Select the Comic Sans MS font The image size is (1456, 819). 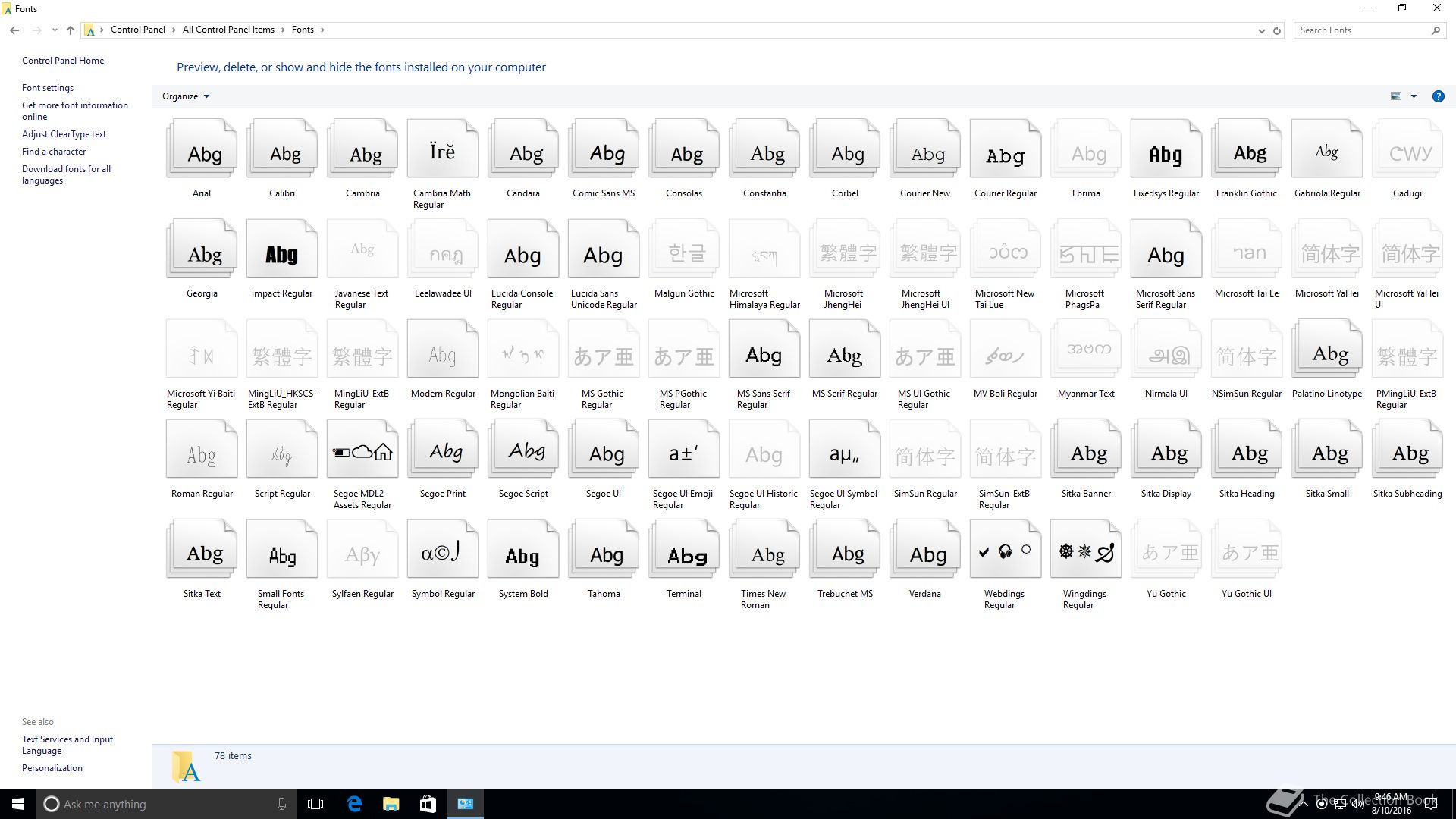[x=603, y=152]
